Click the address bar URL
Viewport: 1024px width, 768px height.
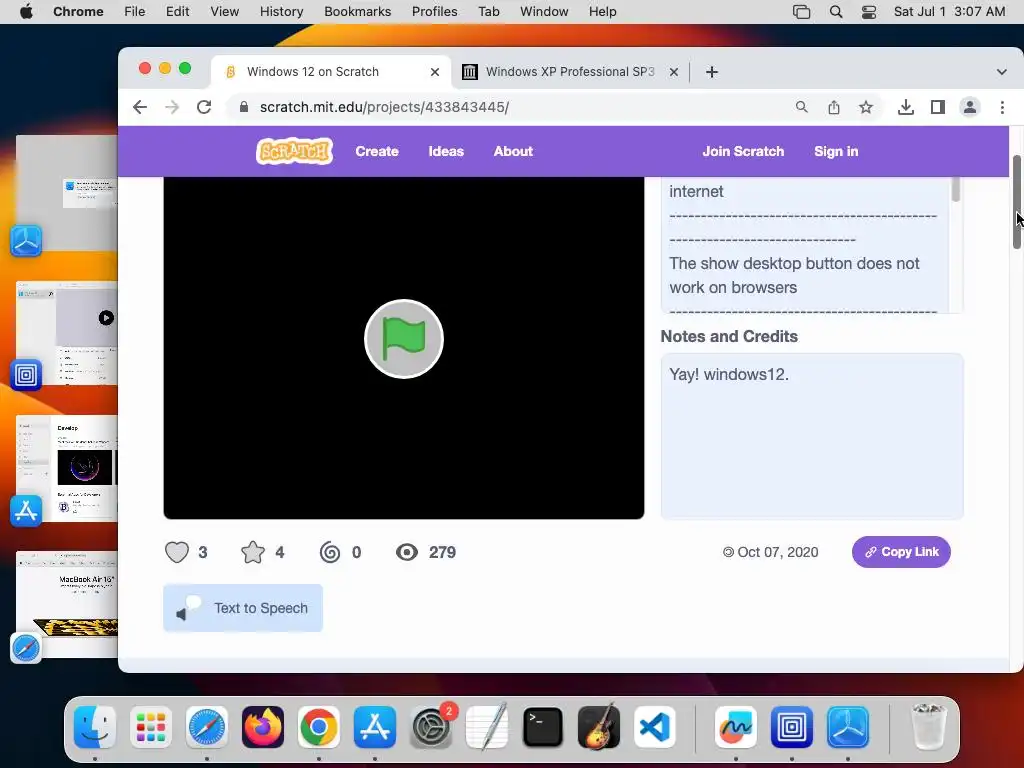click(x=384, y=107)
